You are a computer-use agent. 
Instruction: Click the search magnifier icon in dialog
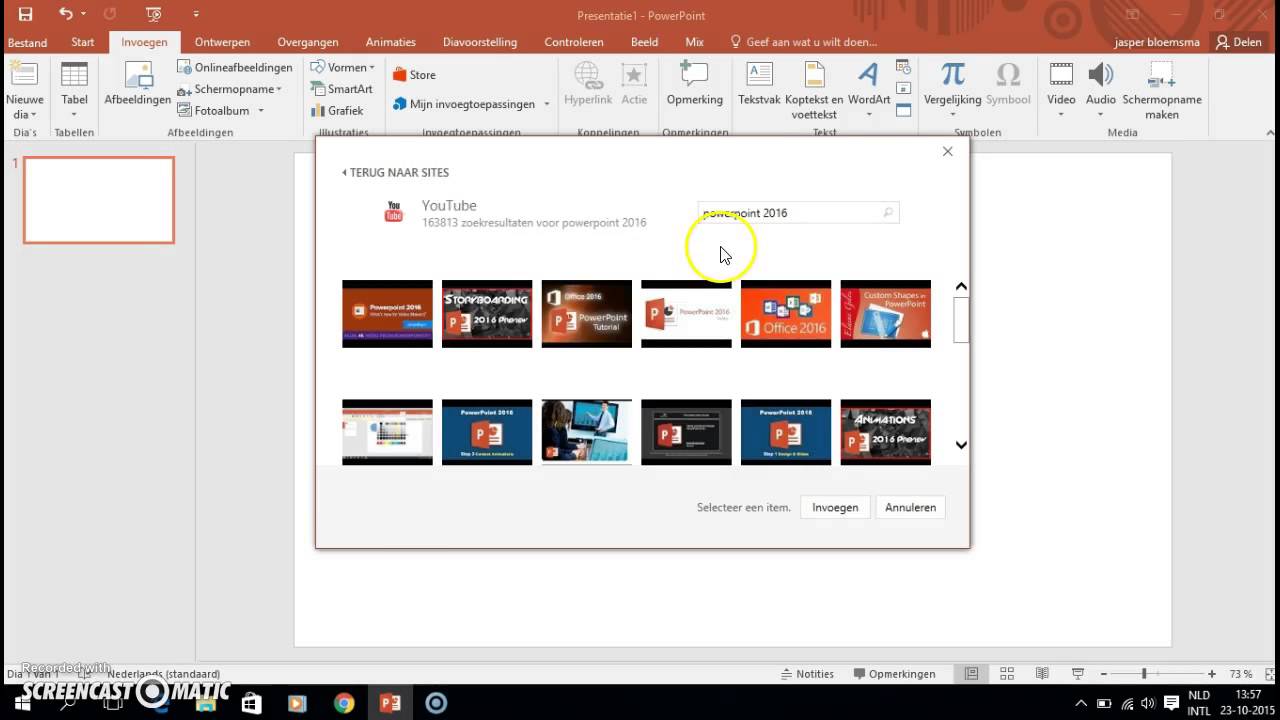point(887,213)
